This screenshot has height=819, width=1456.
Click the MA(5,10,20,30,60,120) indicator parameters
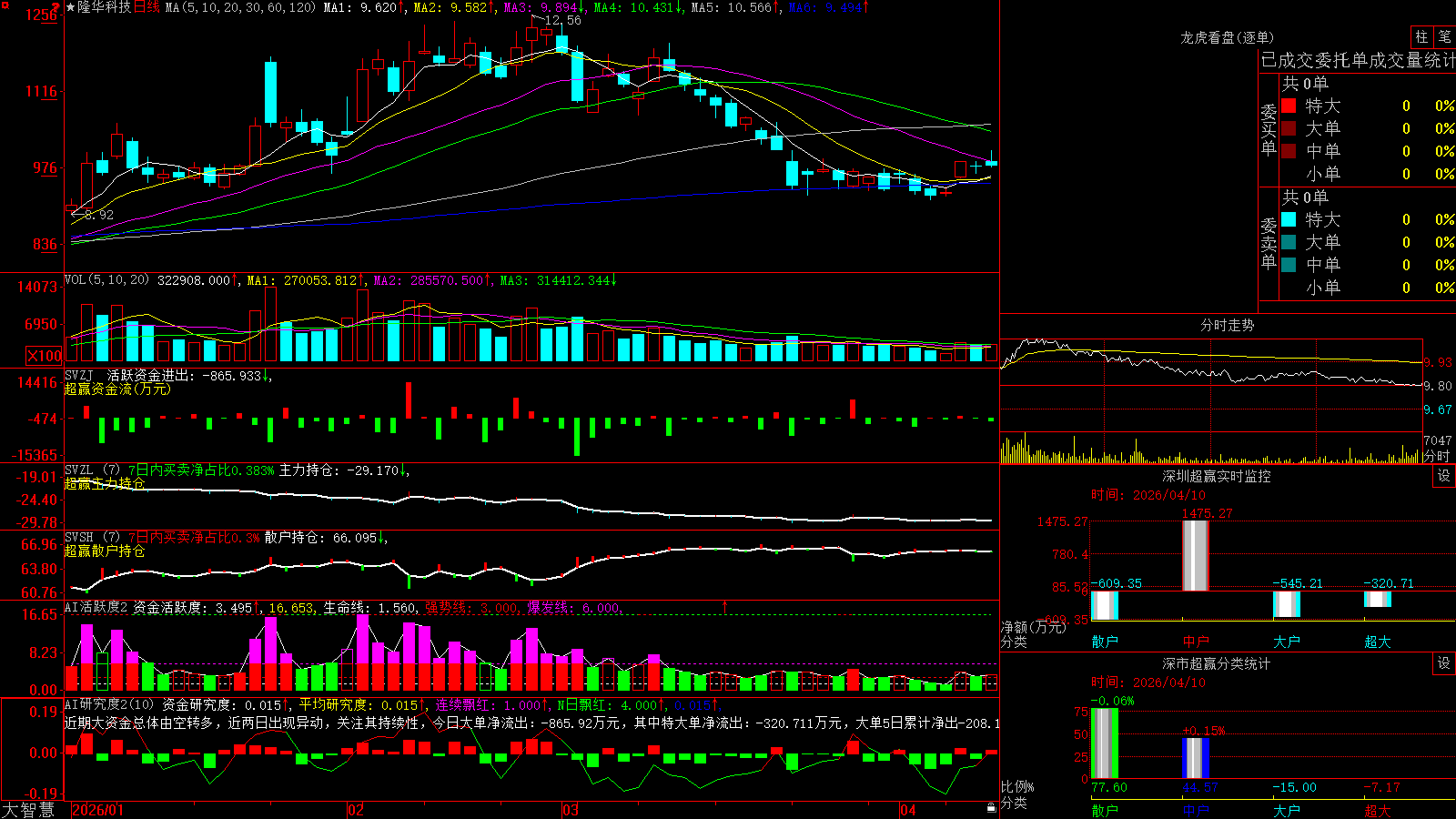240,7
